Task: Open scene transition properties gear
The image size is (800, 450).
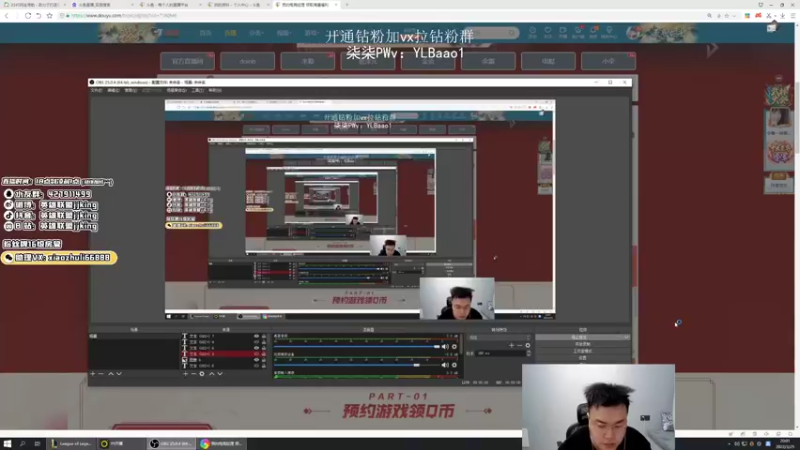Action: [x=528, y=345]
